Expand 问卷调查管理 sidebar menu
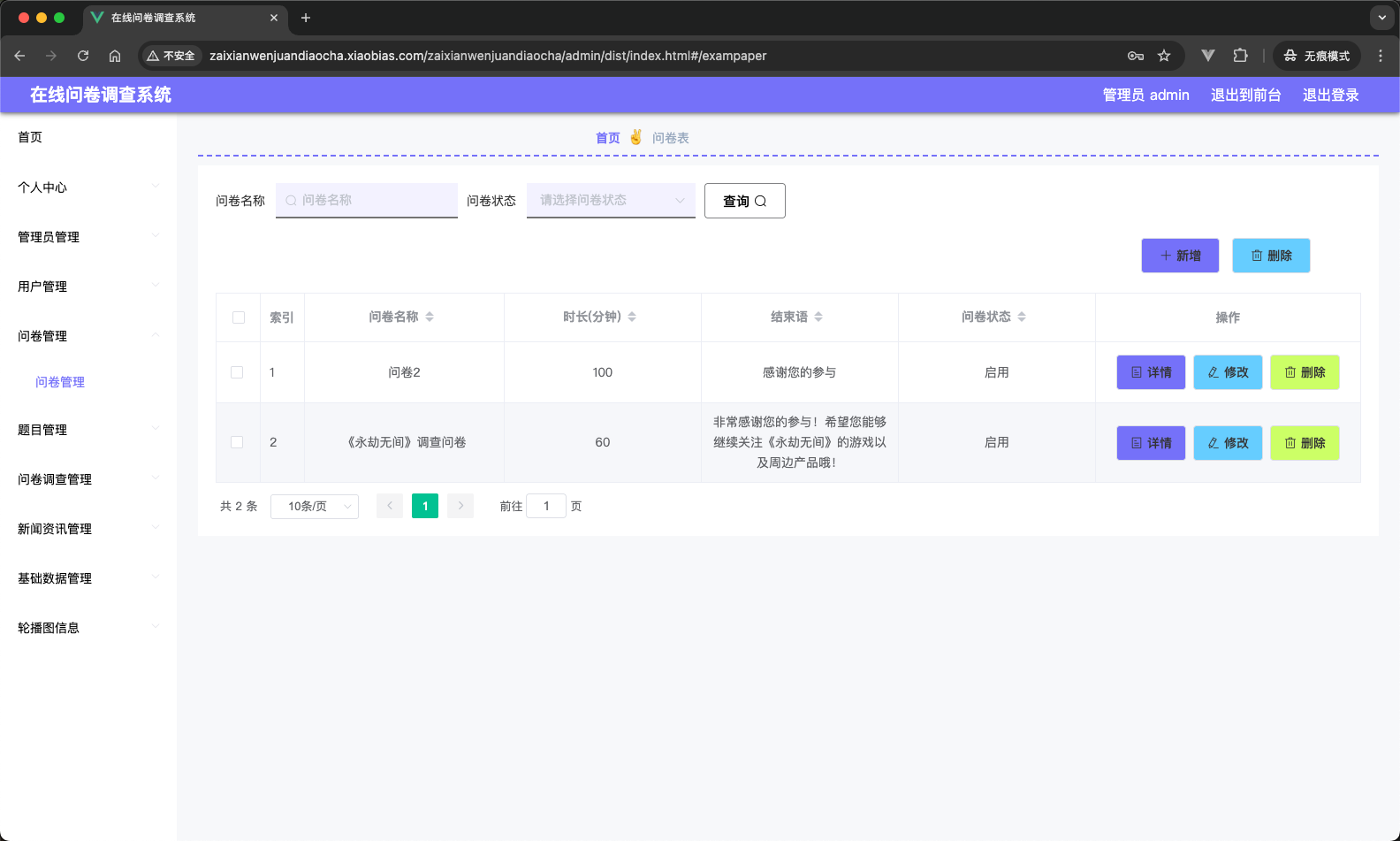 pyautogui.click(x=88, y=479)
